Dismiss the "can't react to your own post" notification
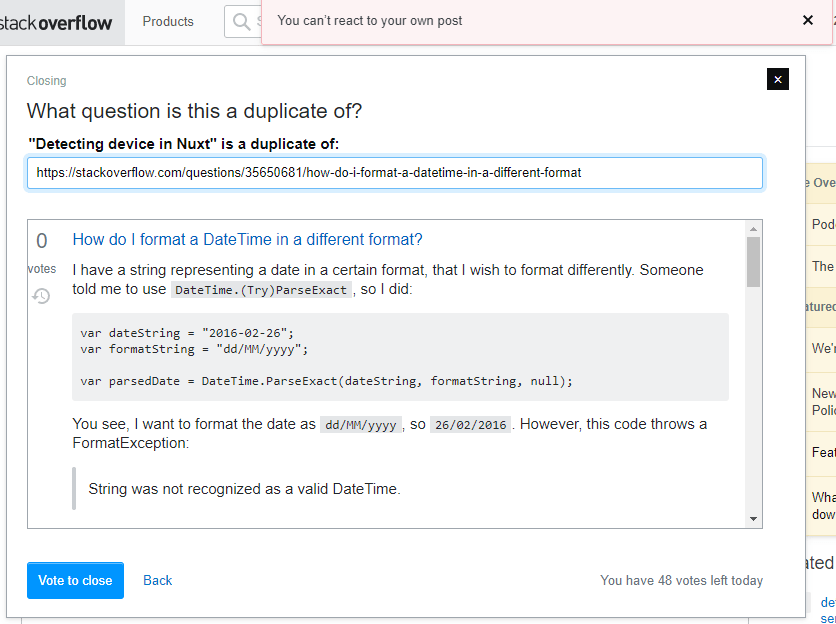Screen dimensions: 836x624 tap(808, 20)
